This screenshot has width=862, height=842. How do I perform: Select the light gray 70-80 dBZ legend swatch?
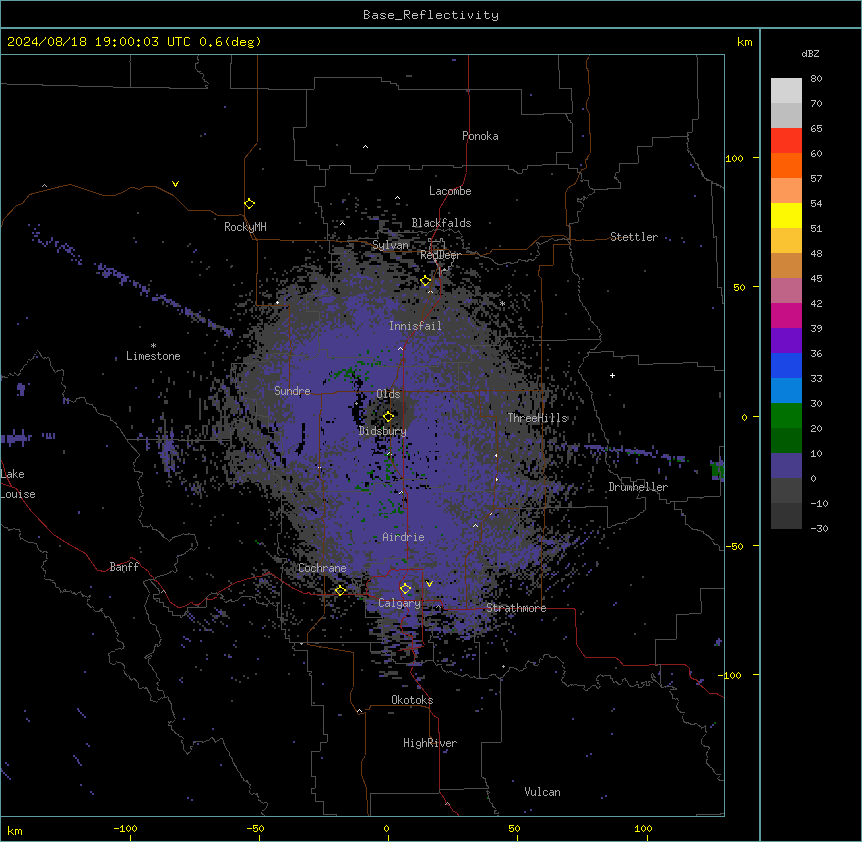click(x=786, y=91)
